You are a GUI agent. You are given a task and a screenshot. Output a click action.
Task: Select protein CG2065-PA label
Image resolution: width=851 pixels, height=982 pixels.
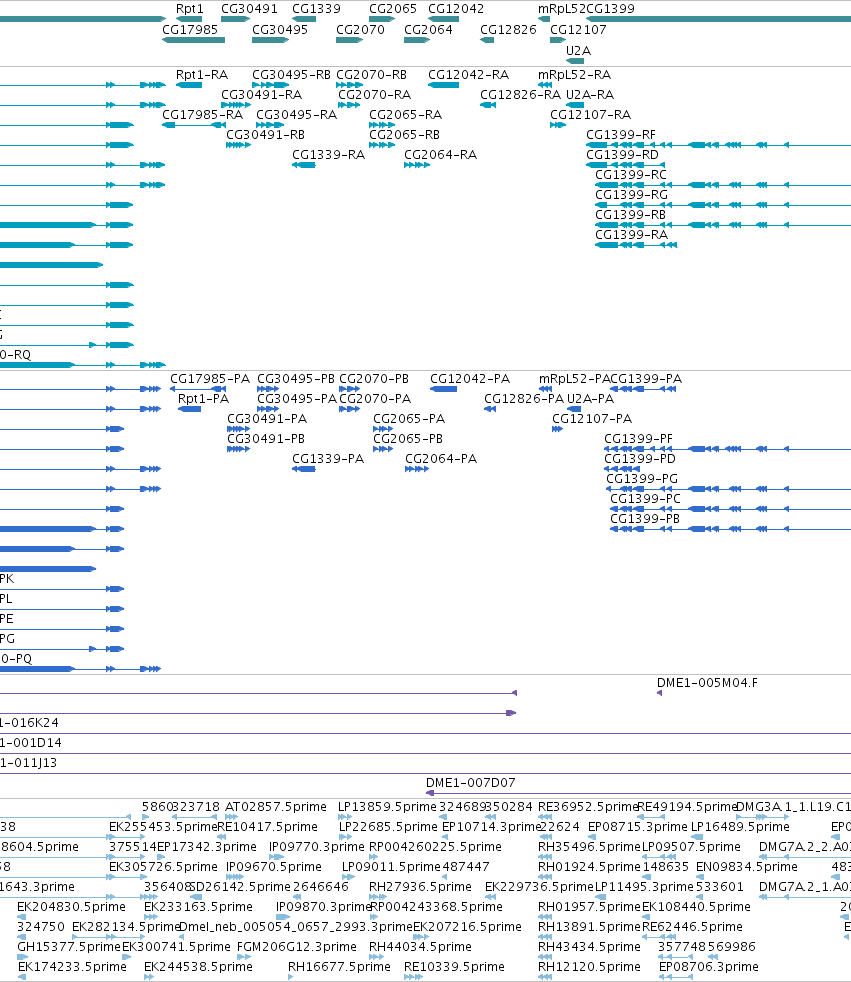[x=409, y=419]
